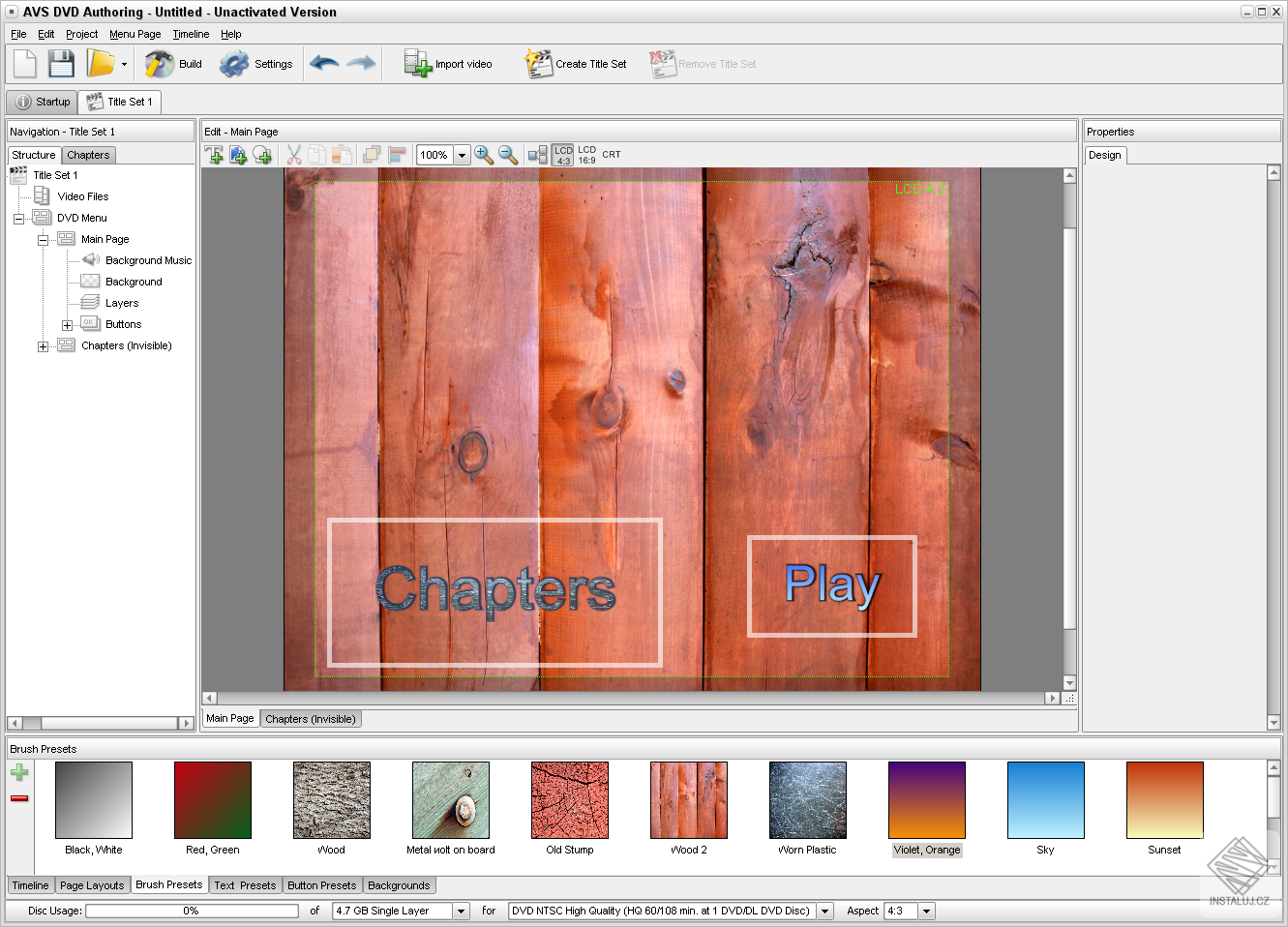Click the red minus to remove brush preset

(x=19, y=798)
